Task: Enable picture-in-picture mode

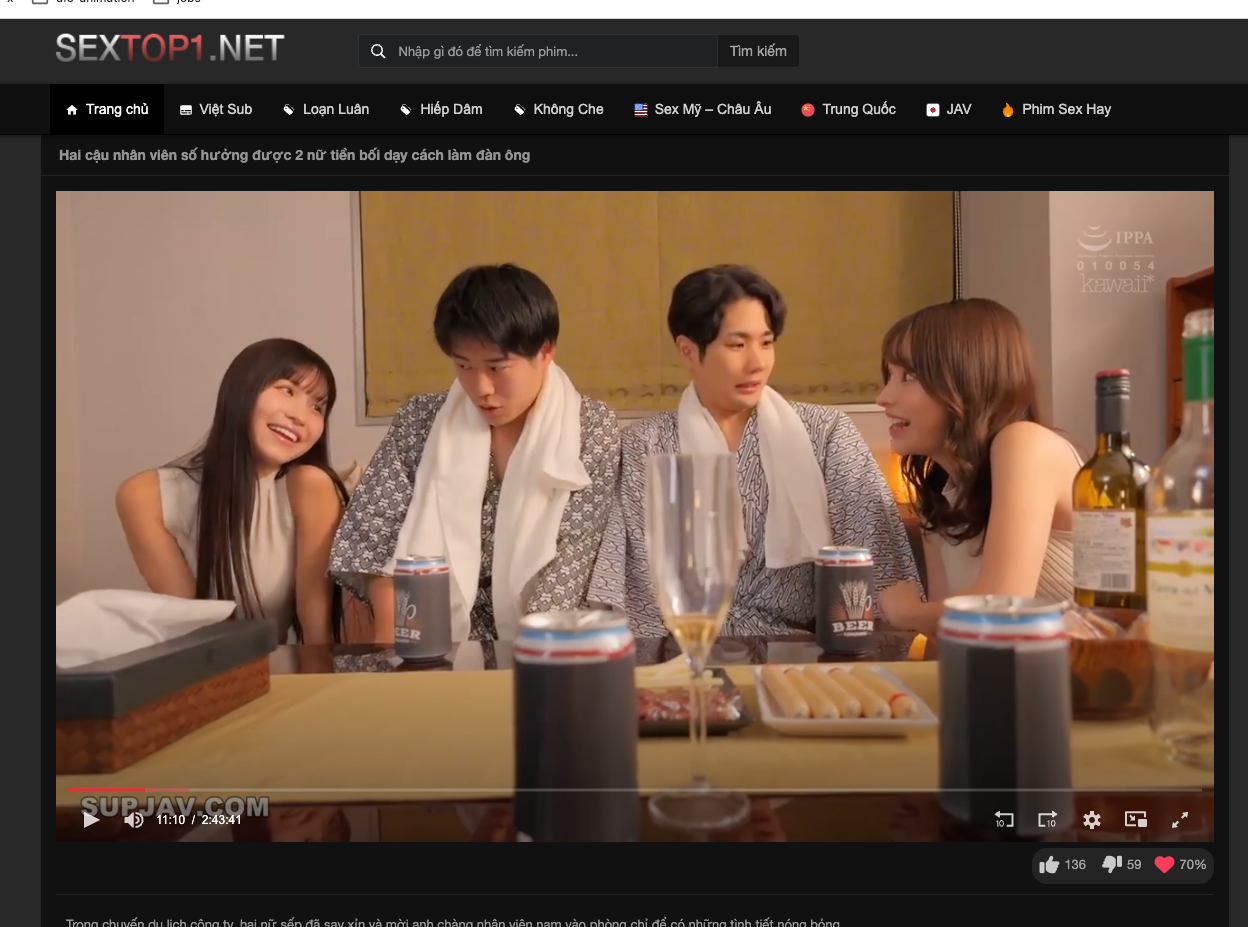Action: (1135, 820)
